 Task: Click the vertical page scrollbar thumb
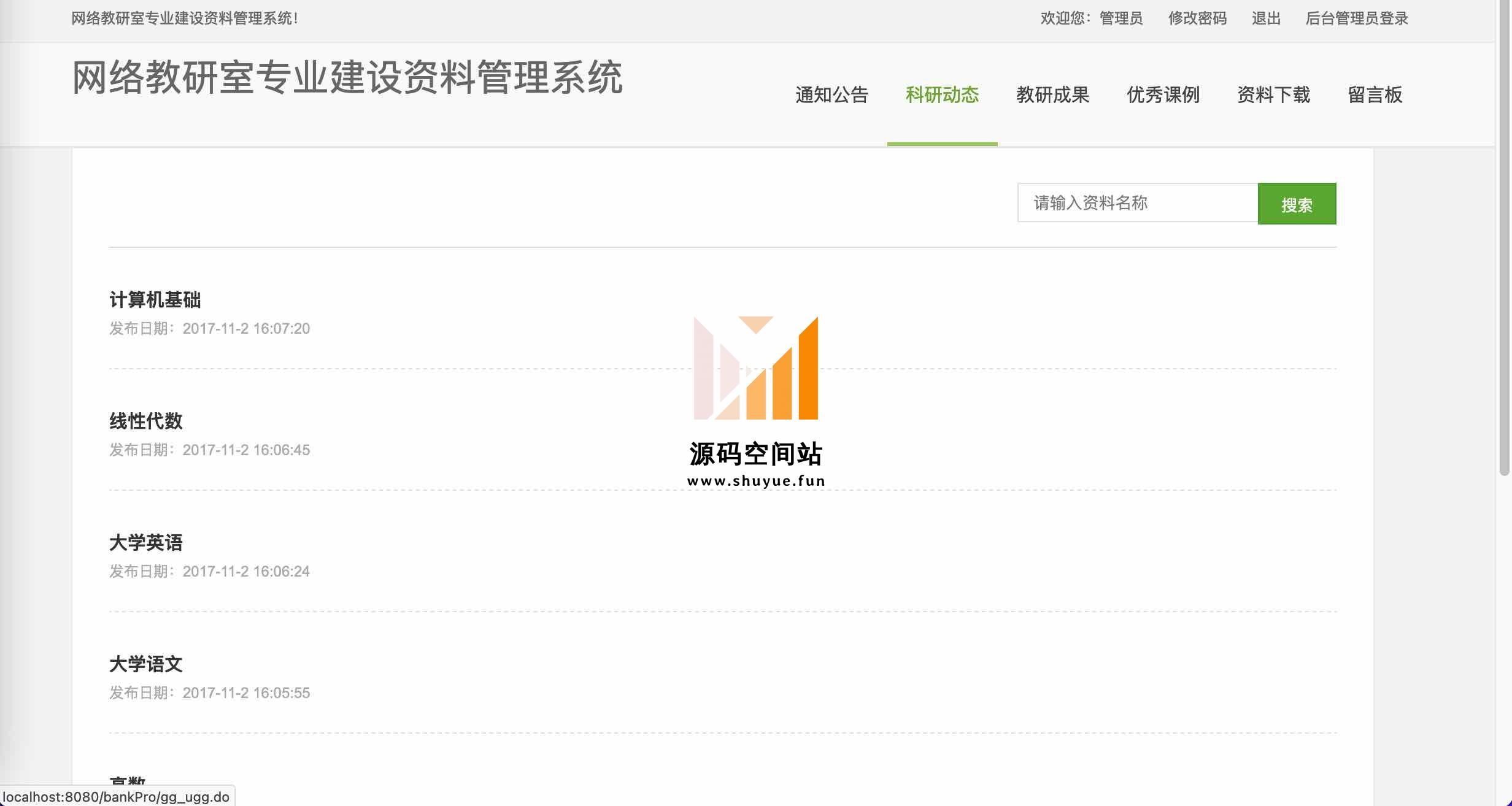point(1504,238)
